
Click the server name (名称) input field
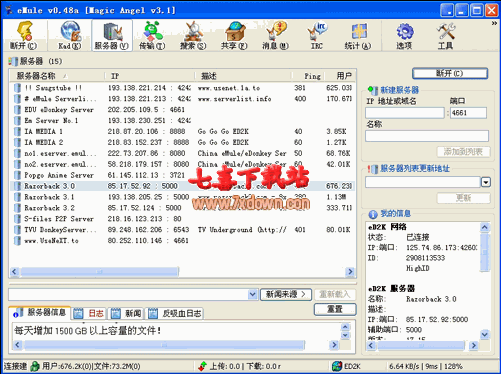[427, 136]
